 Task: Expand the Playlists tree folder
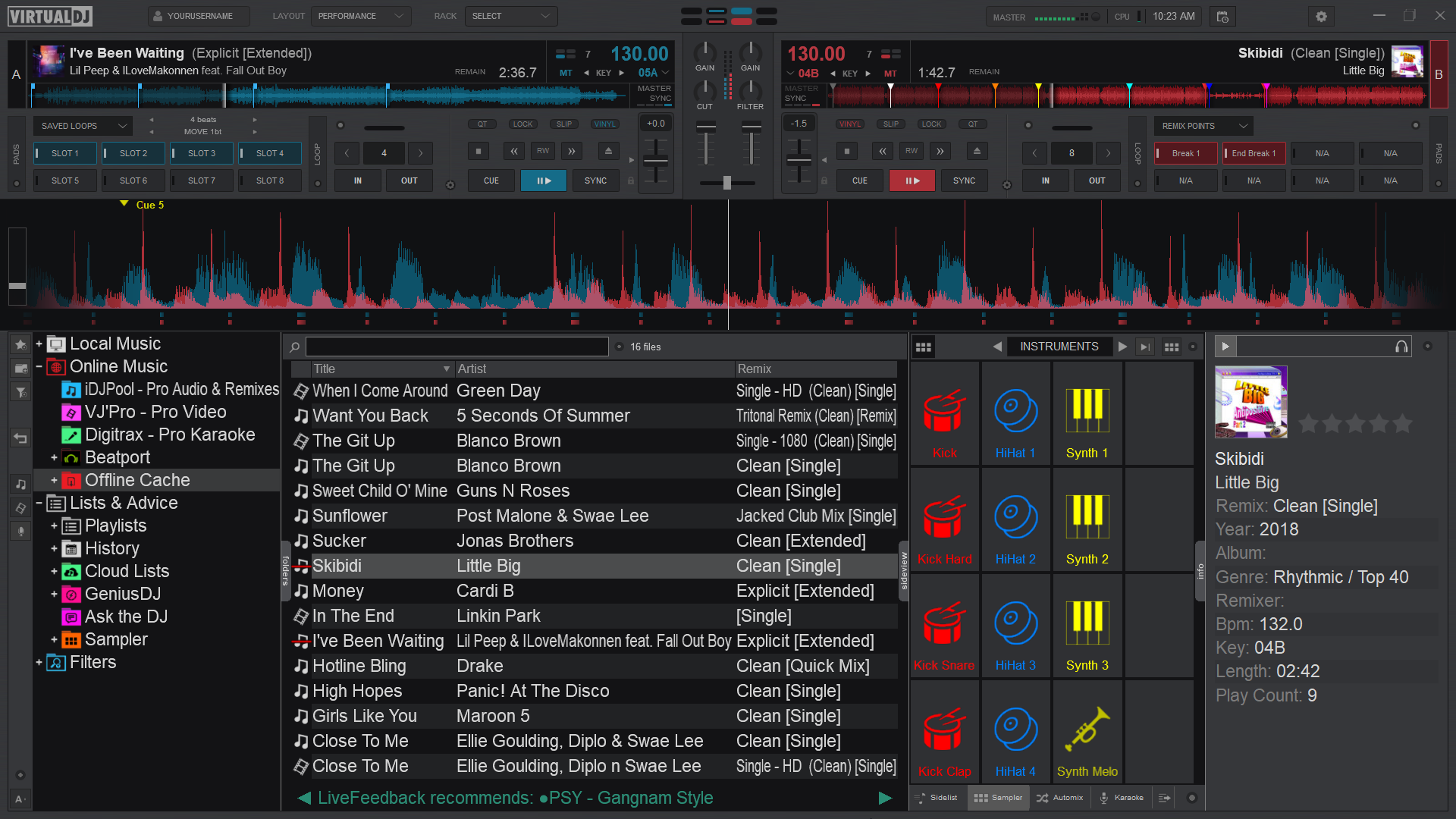(x=54, y=526)
